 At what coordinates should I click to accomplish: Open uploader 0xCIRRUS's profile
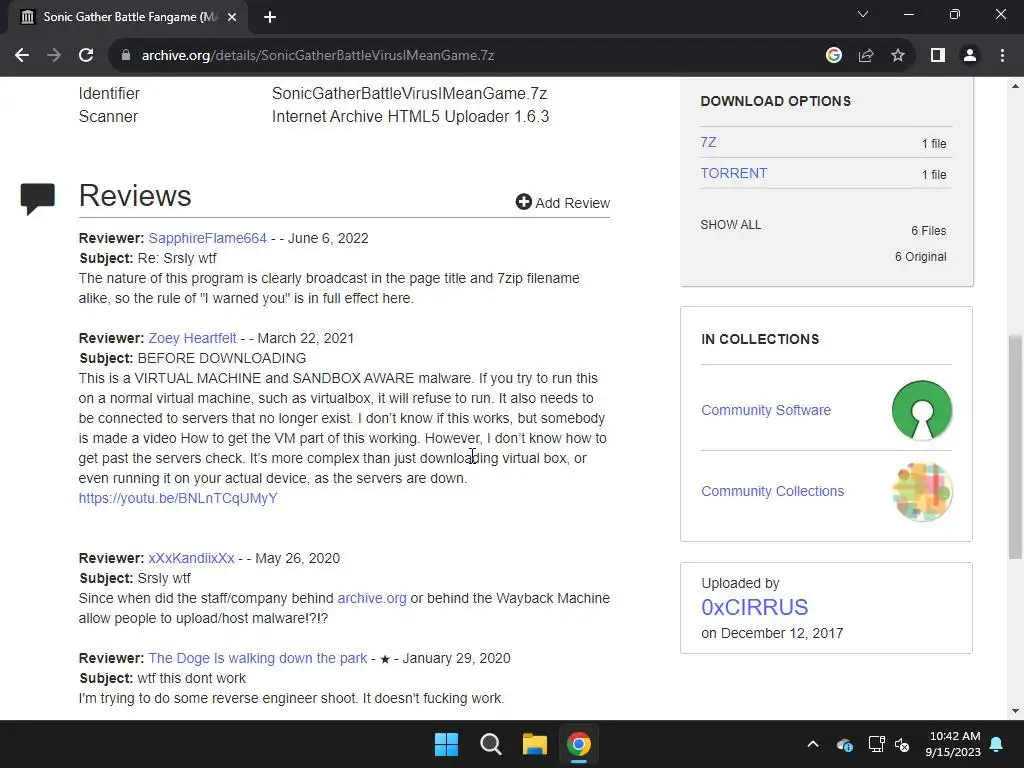754,607
